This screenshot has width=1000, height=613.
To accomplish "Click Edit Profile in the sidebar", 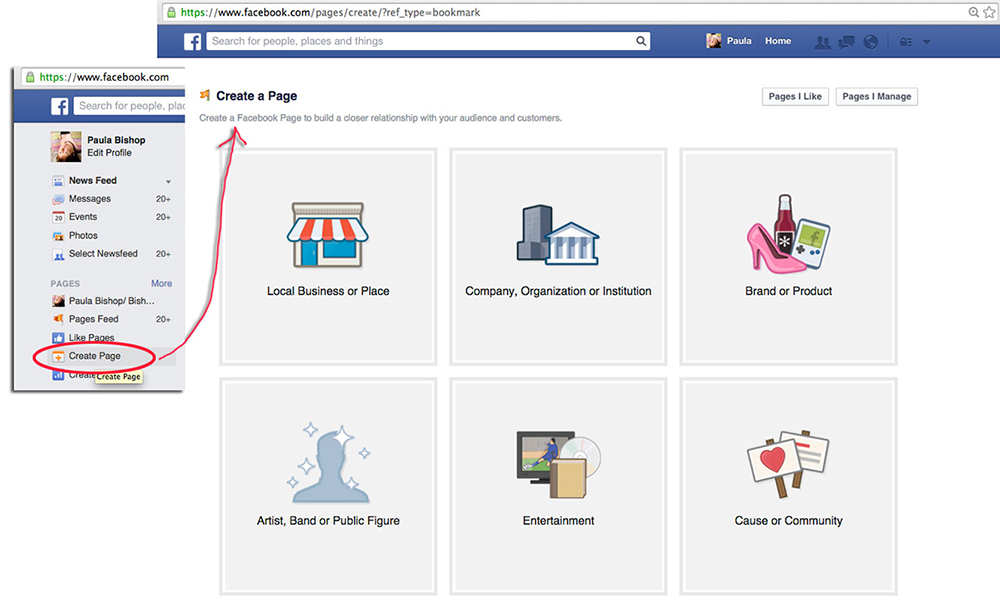I will tap(109, 152).
